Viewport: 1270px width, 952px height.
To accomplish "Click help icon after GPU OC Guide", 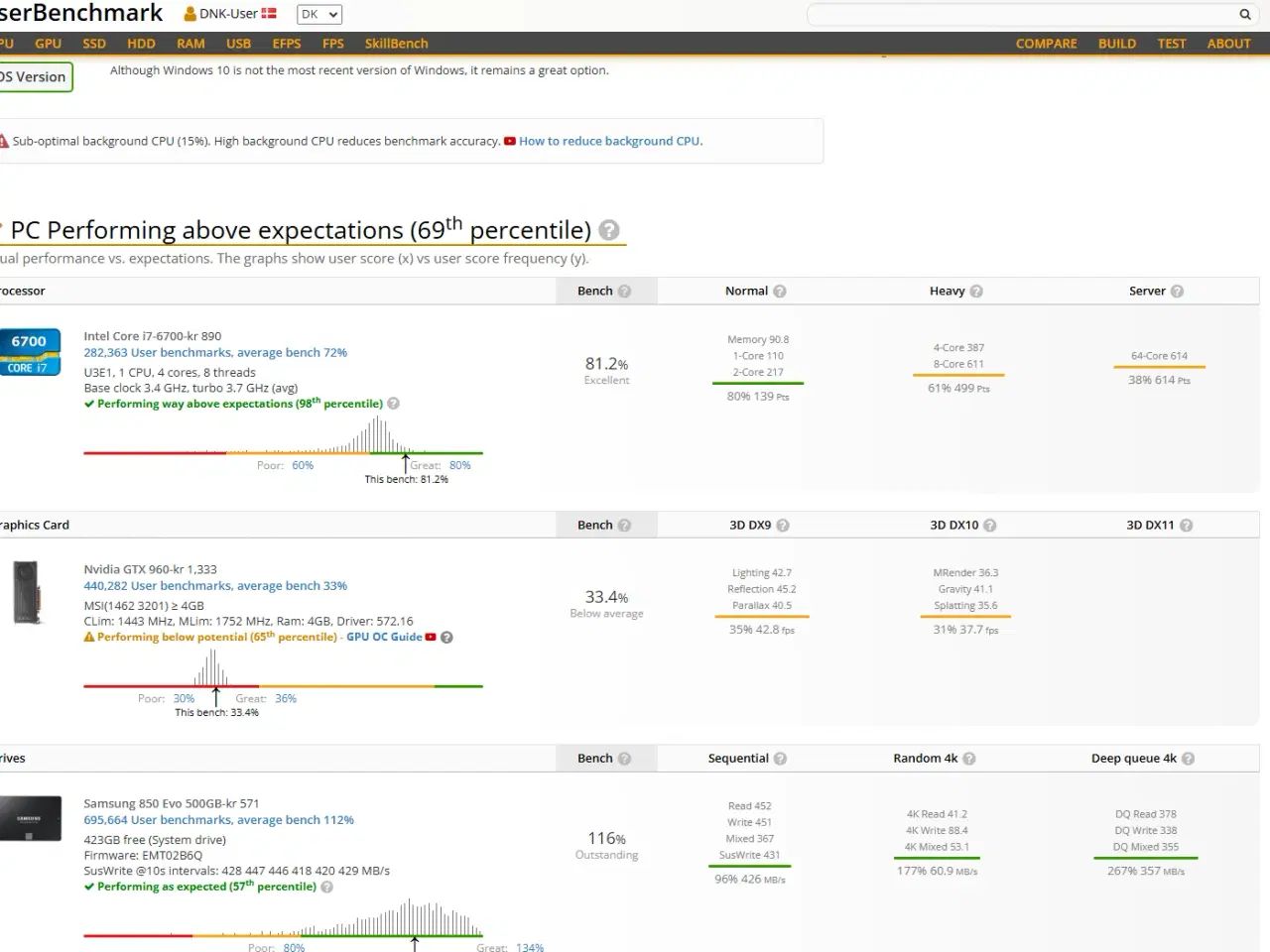I will [446, 637].
